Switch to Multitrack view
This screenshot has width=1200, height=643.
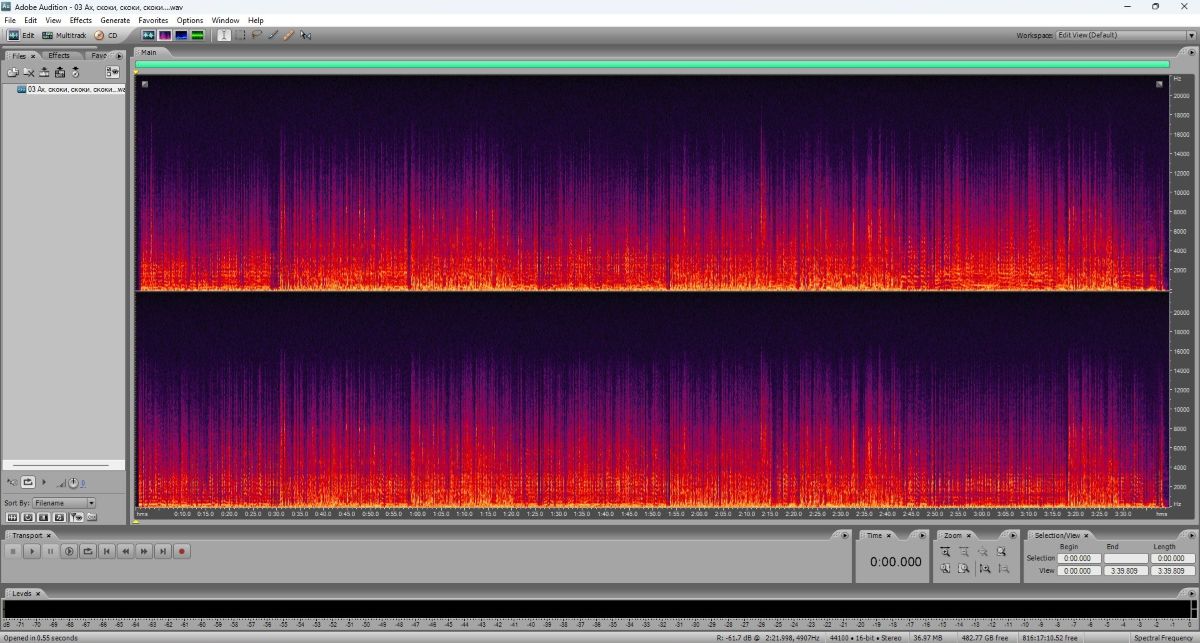[x=65, y=35]
